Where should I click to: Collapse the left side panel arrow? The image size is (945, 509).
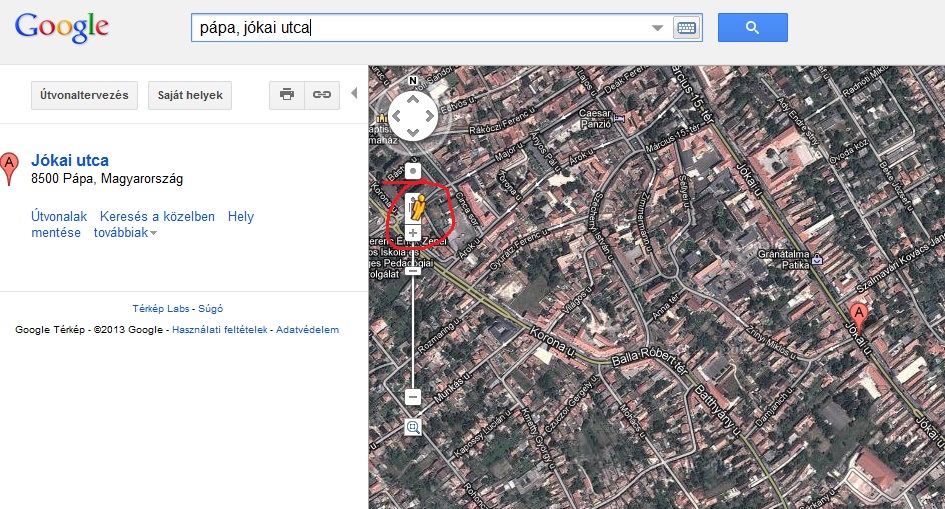[352, 95]
